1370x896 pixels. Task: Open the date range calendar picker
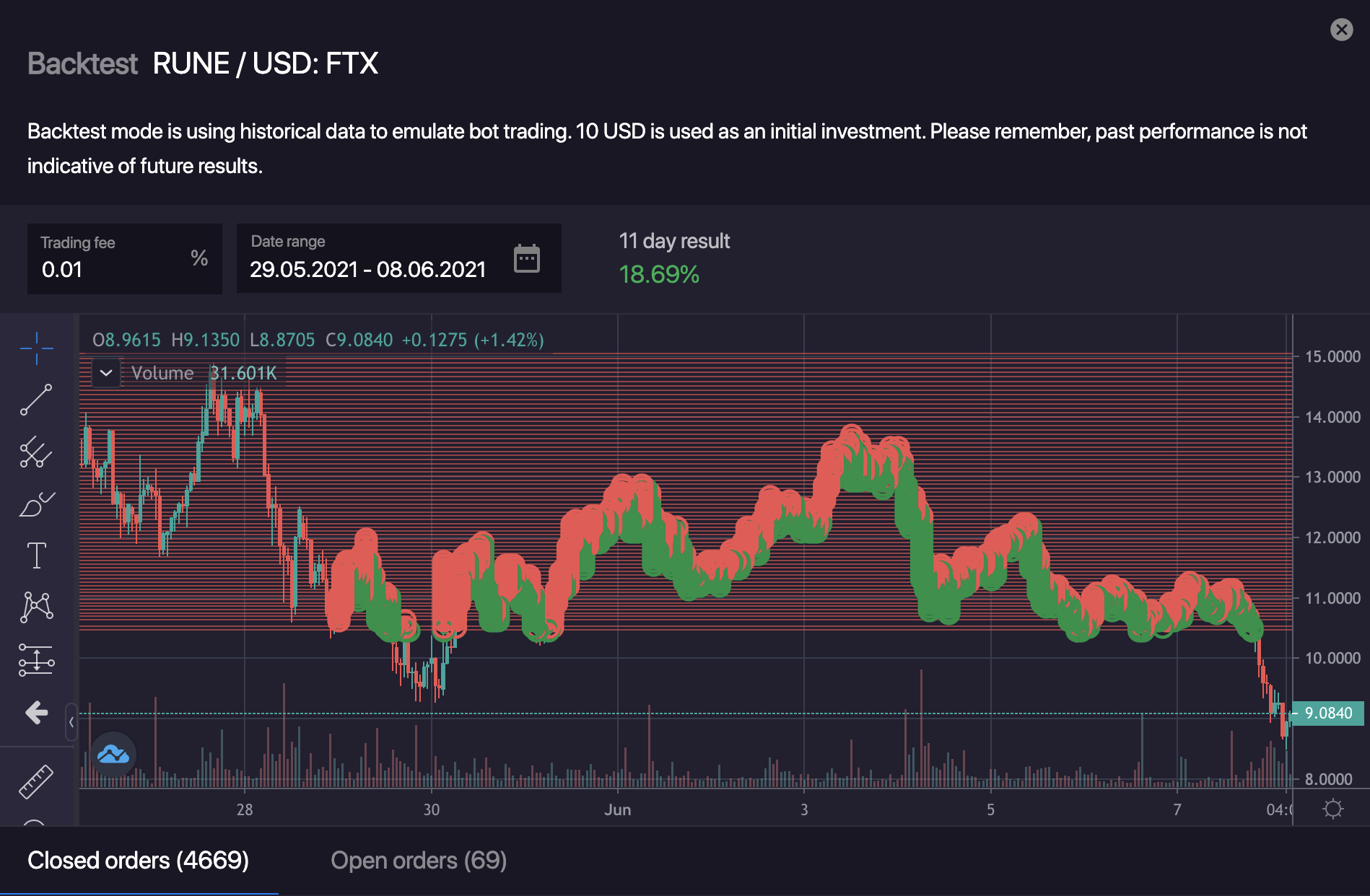526,258
